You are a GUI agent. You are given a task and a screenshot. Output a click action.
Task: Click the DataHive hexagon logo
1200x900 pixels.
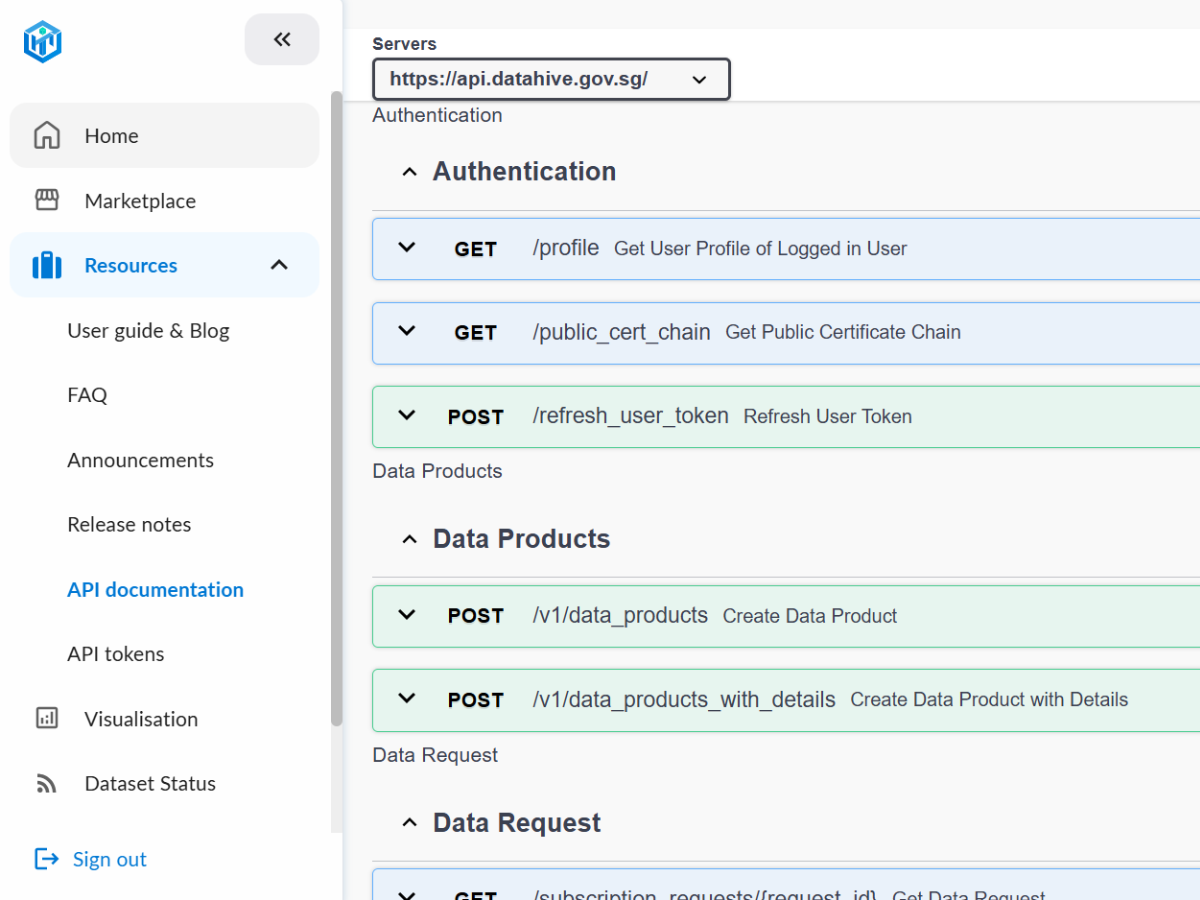(x=43, y=43)
